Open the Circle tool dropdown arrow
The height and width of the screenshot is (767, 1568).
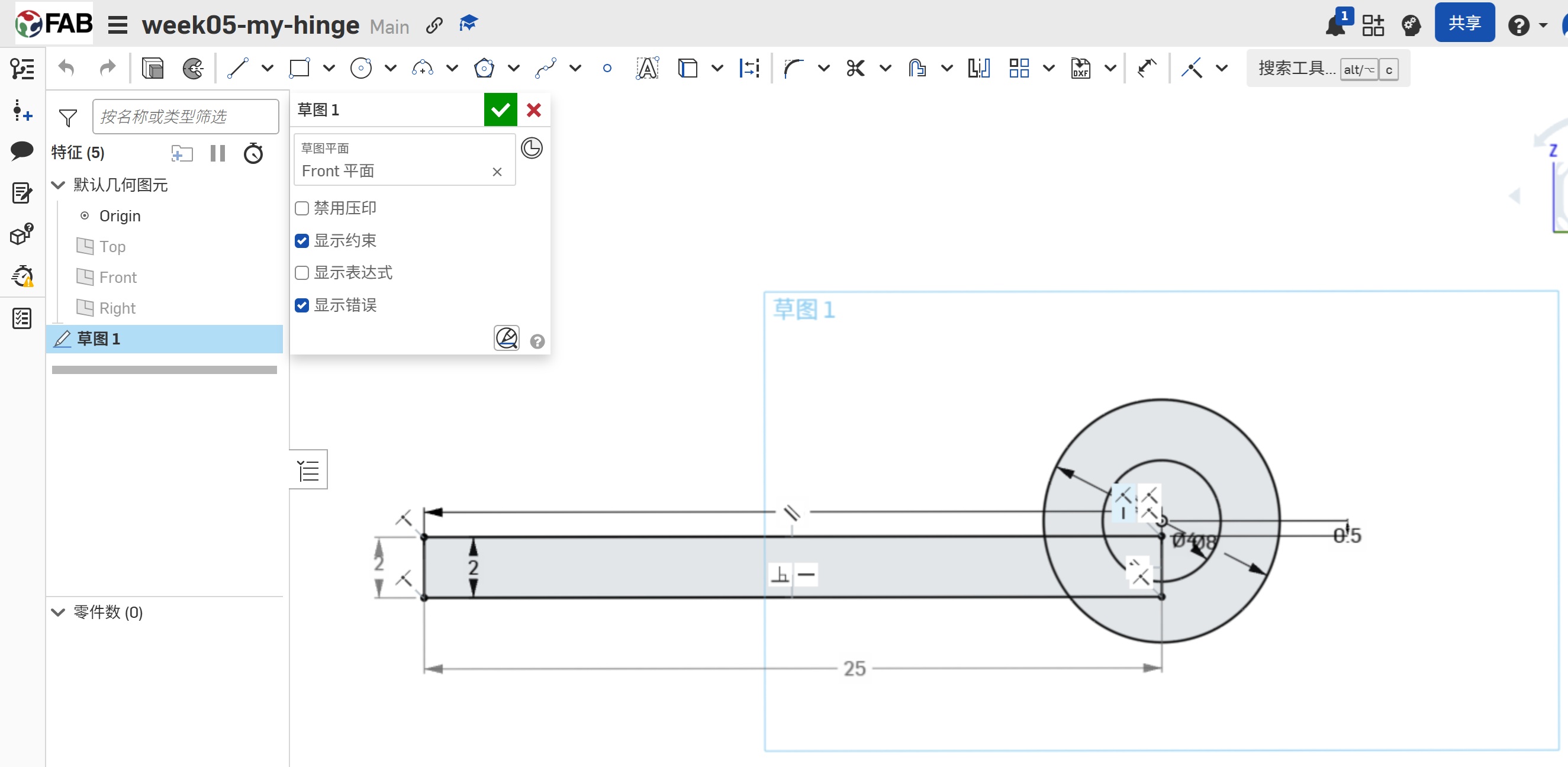click(x=391, y=68)
